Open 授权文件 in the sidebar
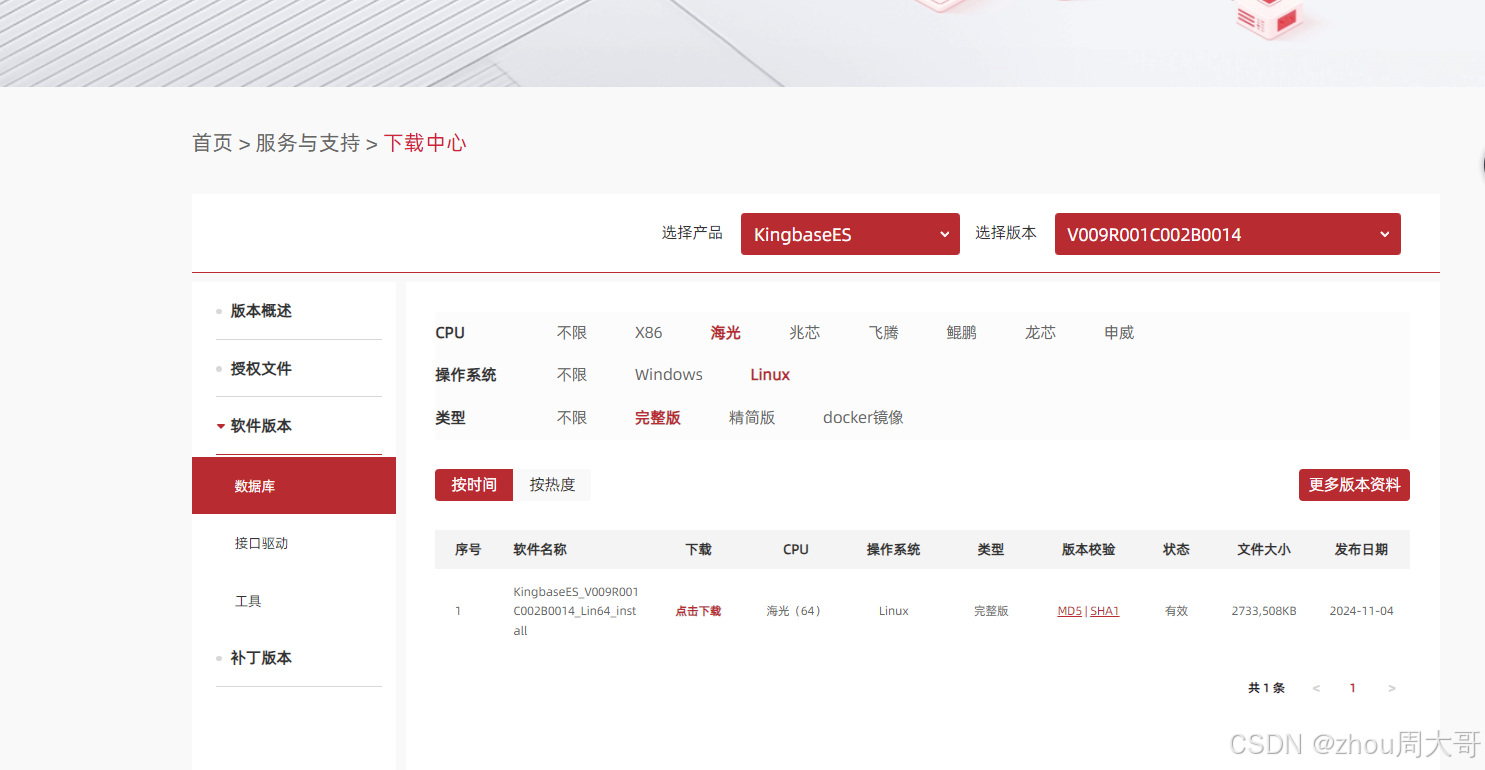 click(261, 369)
